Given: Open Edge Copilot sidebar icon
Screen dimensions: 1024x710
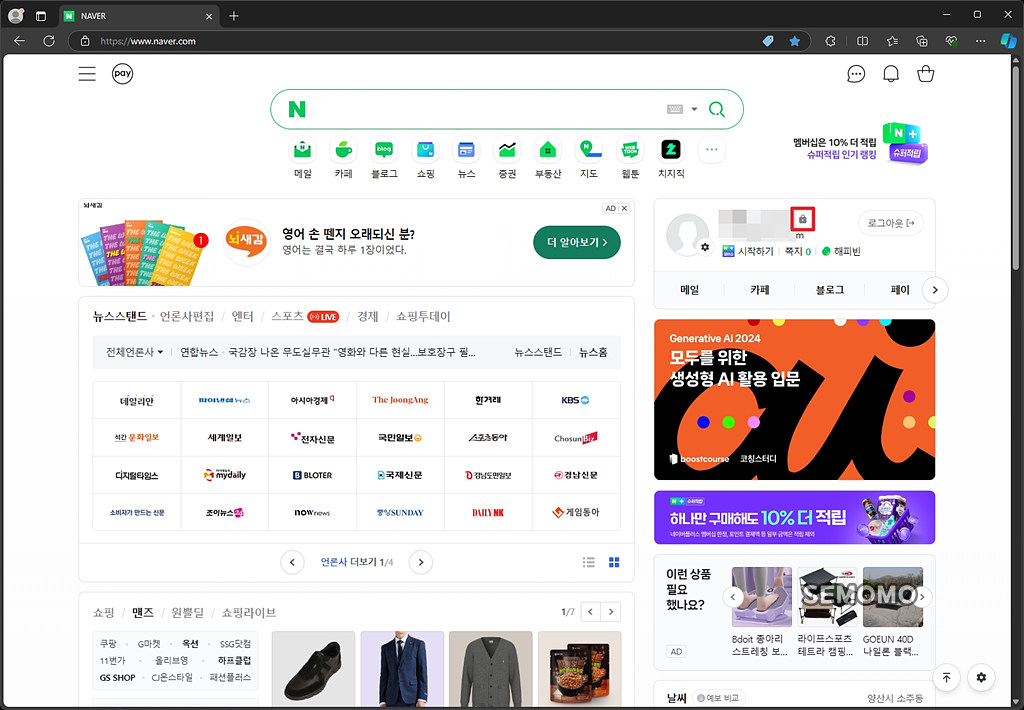Looking at the screenshot, I should point(1008,40).
